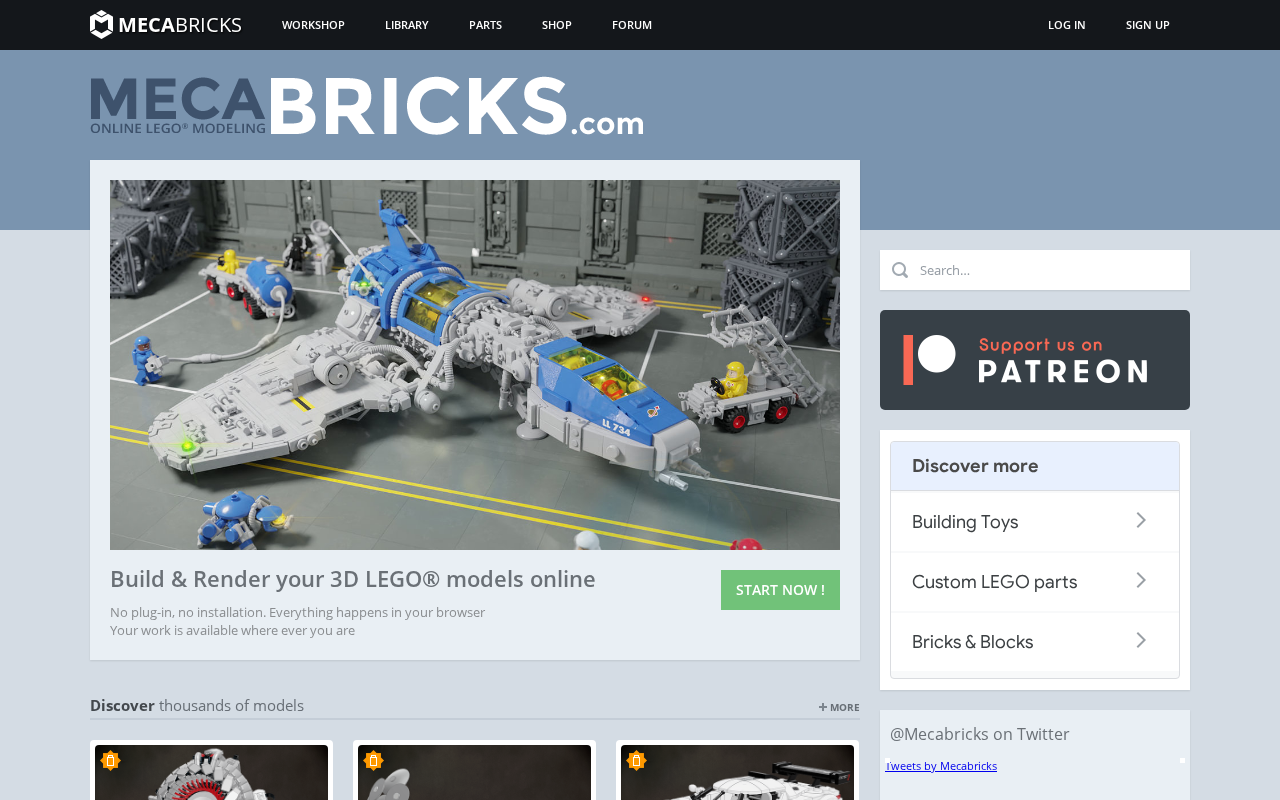
Task: Open the second (middle) model thumbnail
Action: click(x=475, y=772)
